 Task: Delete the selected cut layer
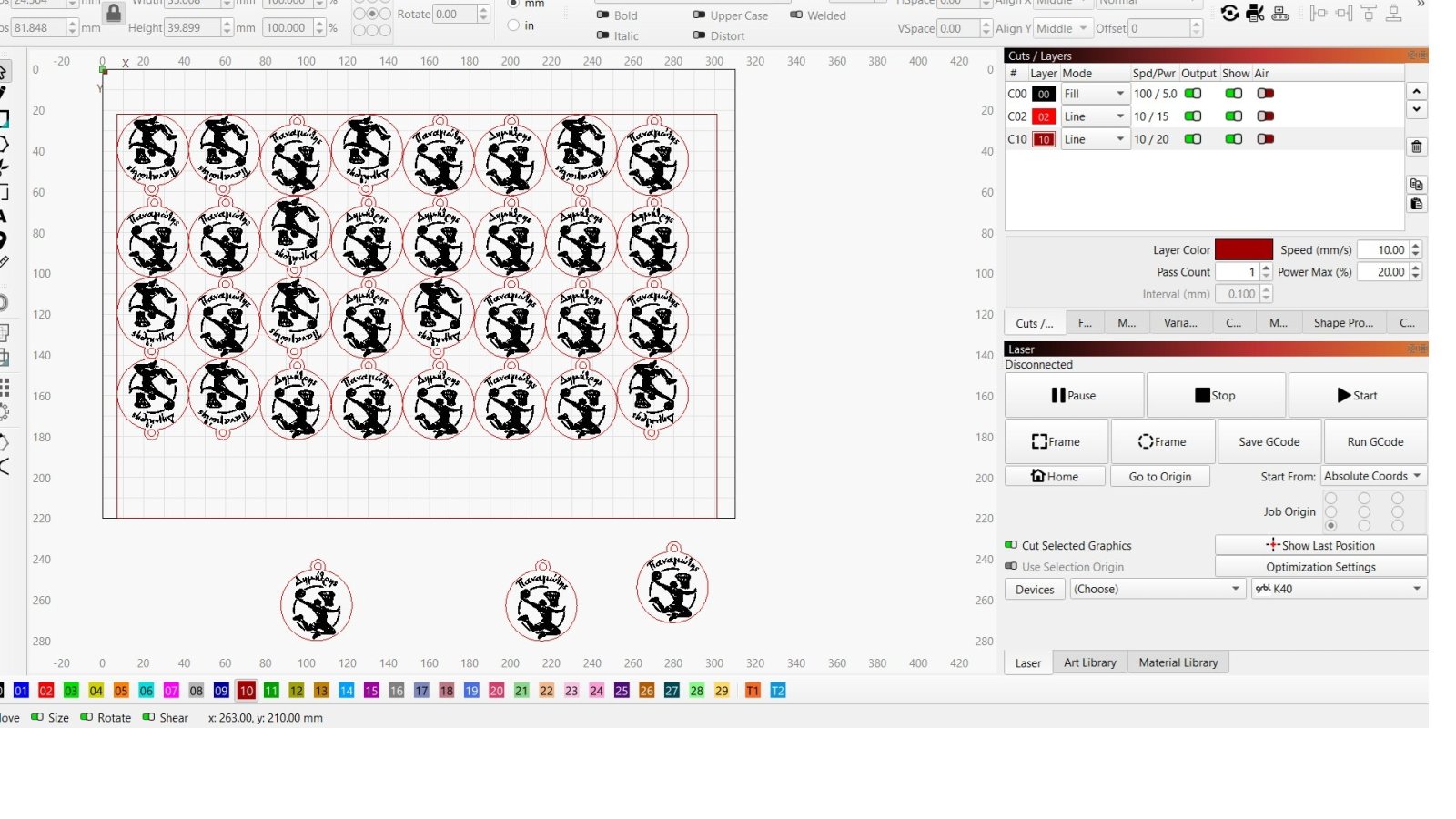click(x=1417, y=147)
